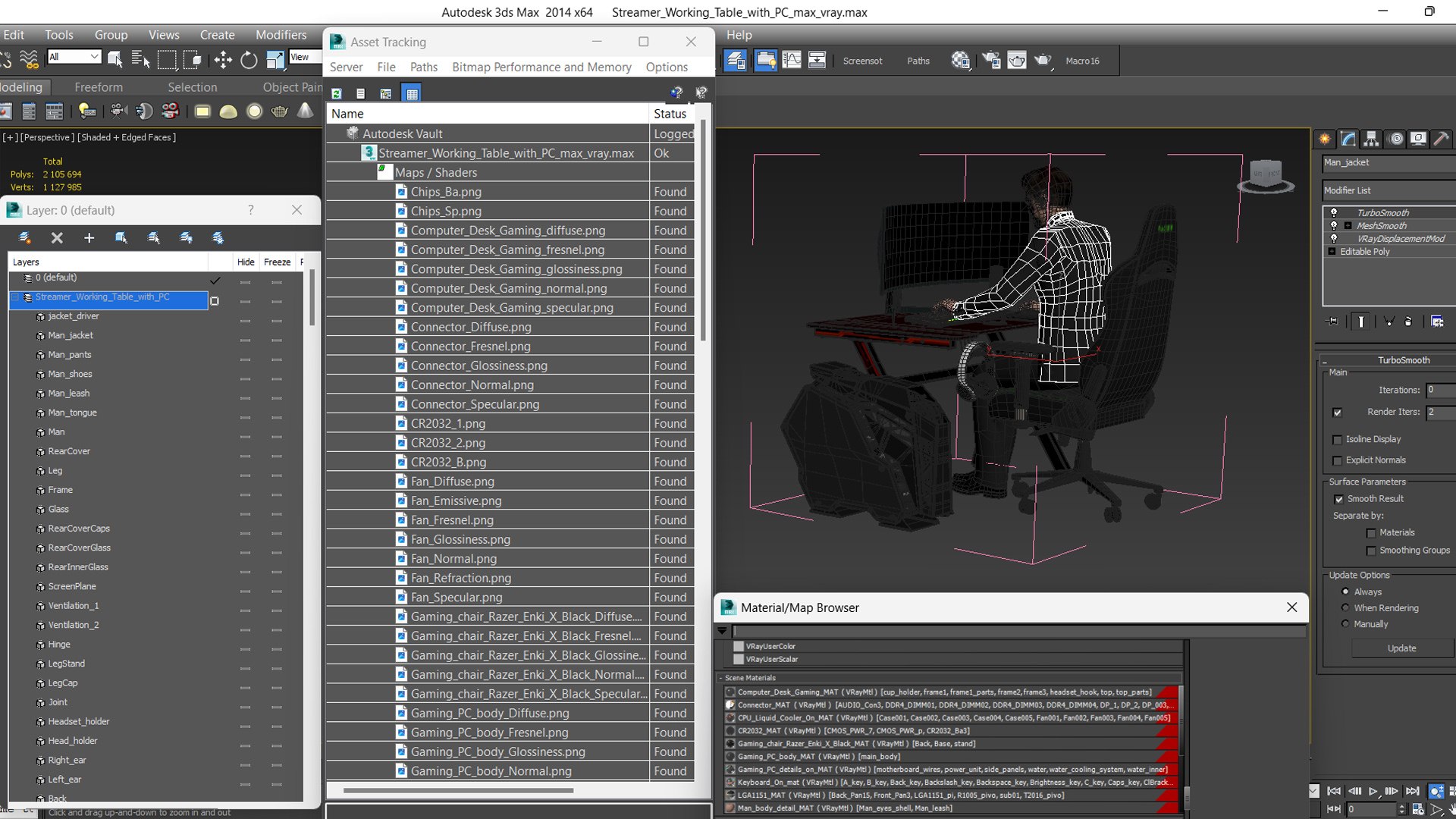Open the Create command panel

click(1325, 139)
